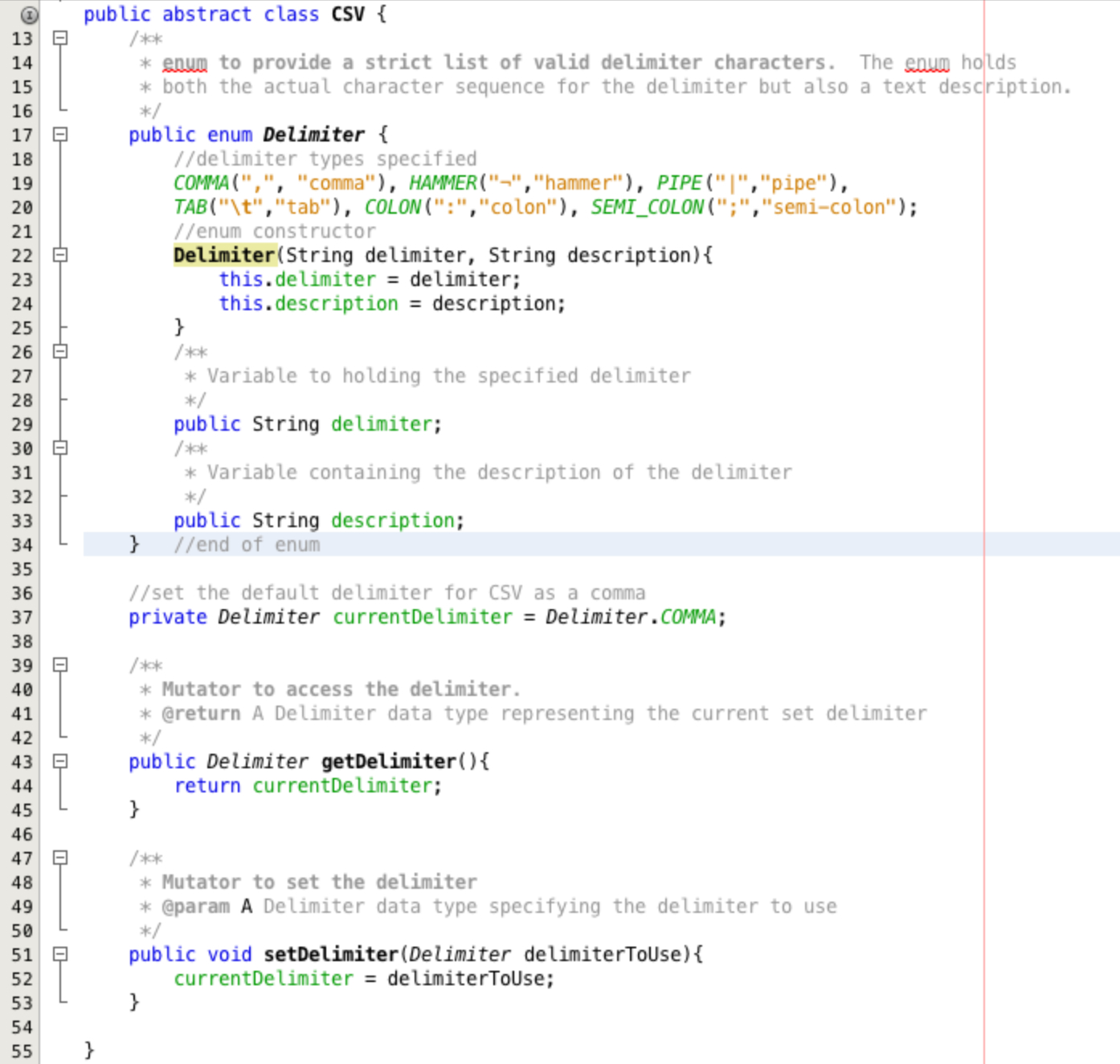Click the @return tag in the Javadoc
The width and height of the screenshot is (1120, 1064).
tap(201, 714)
